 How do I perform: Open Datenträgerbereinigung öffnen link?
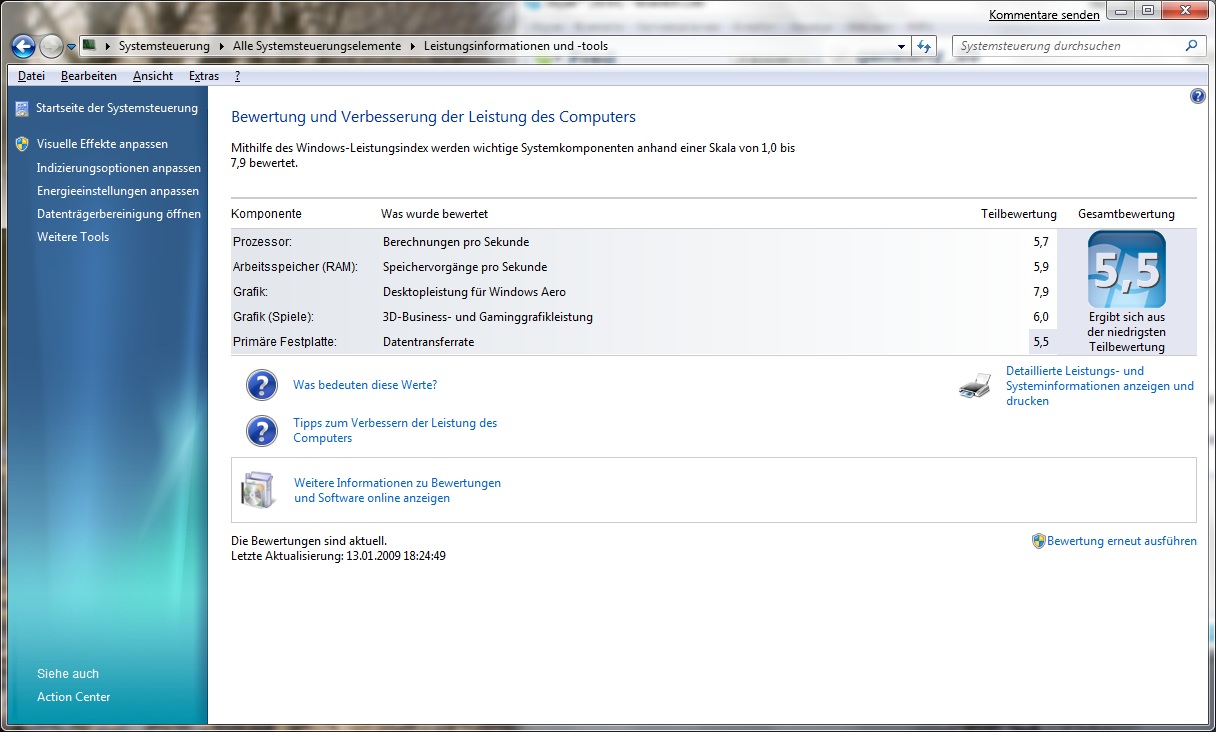(x=119, y=214)
